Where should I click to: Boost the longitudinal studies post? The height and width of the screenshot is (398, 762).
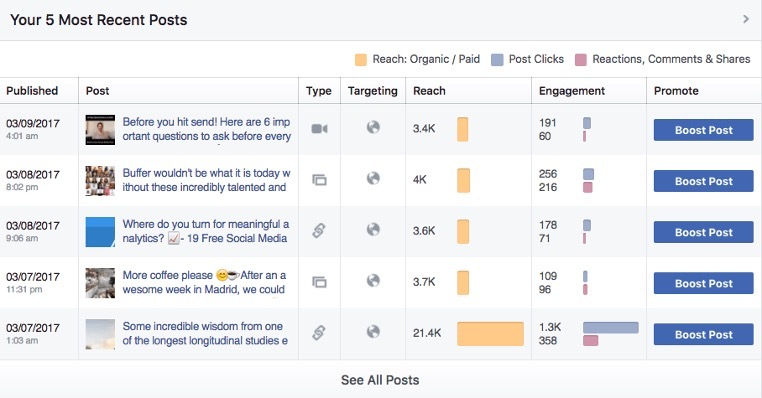point(703,335)
